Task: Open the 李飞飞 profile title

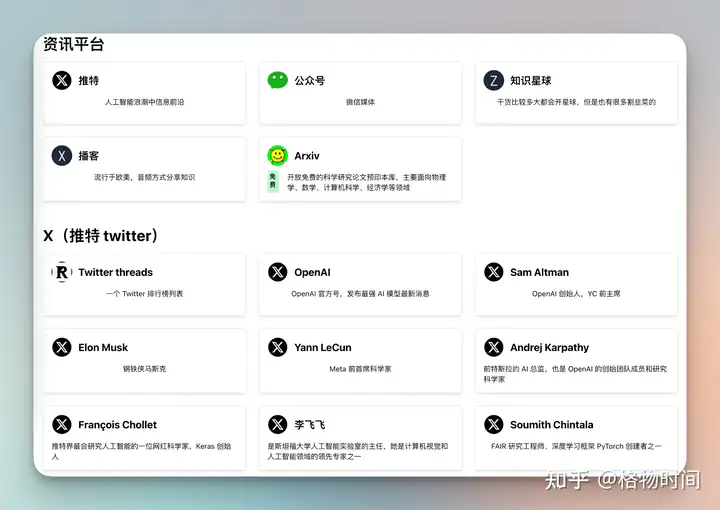Action: point(309,425)
